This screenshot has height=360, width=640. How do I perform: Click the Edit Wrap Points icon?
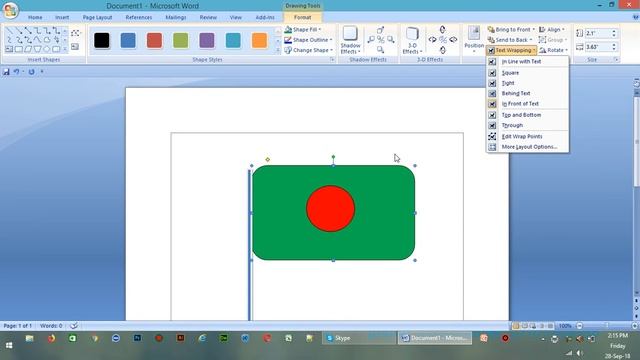pos(492,136)
